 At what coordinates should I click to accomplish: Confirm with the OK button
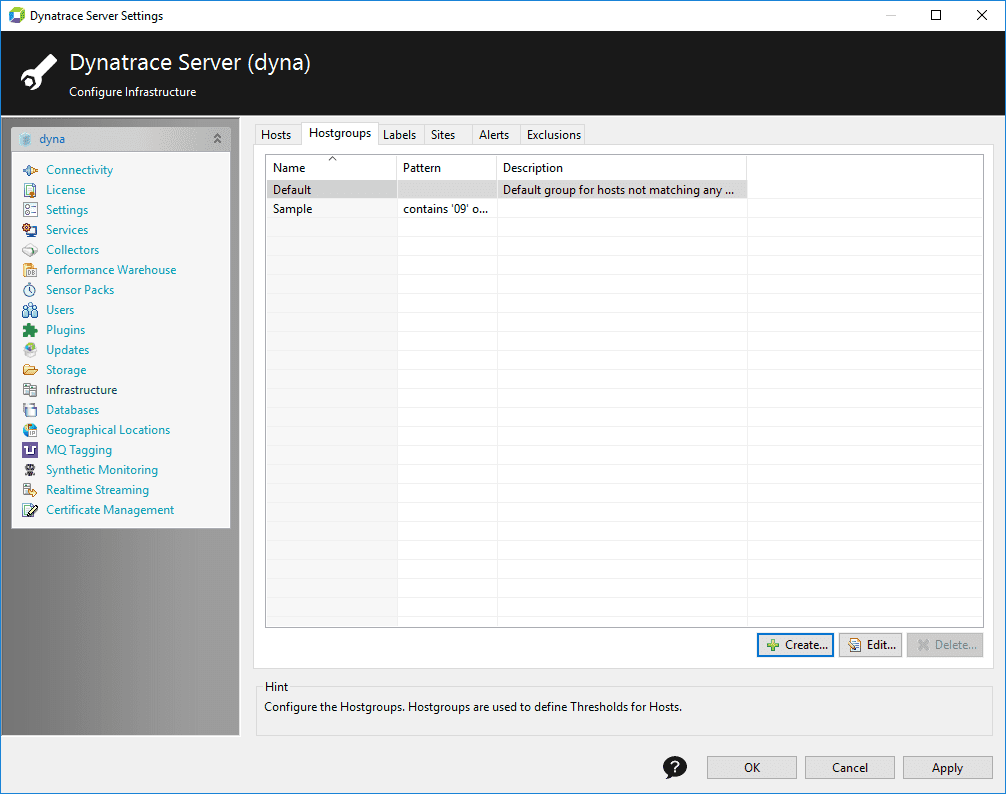(x=752, y=768)
